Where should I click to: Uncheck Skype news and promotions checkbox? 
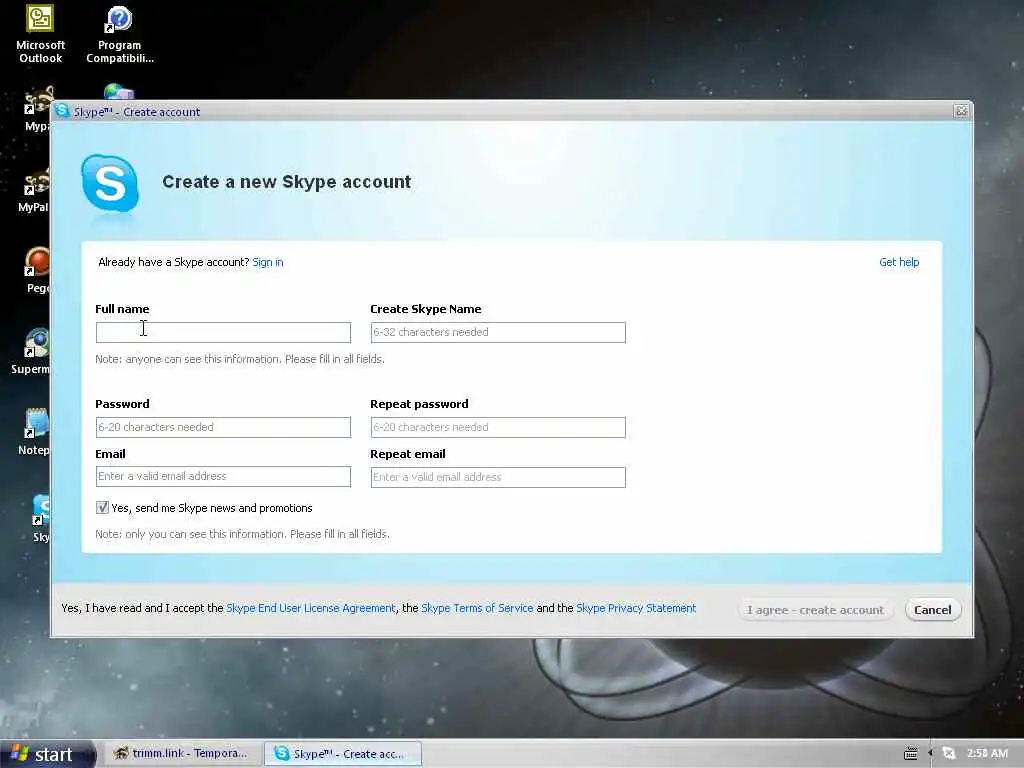(103, 507)
